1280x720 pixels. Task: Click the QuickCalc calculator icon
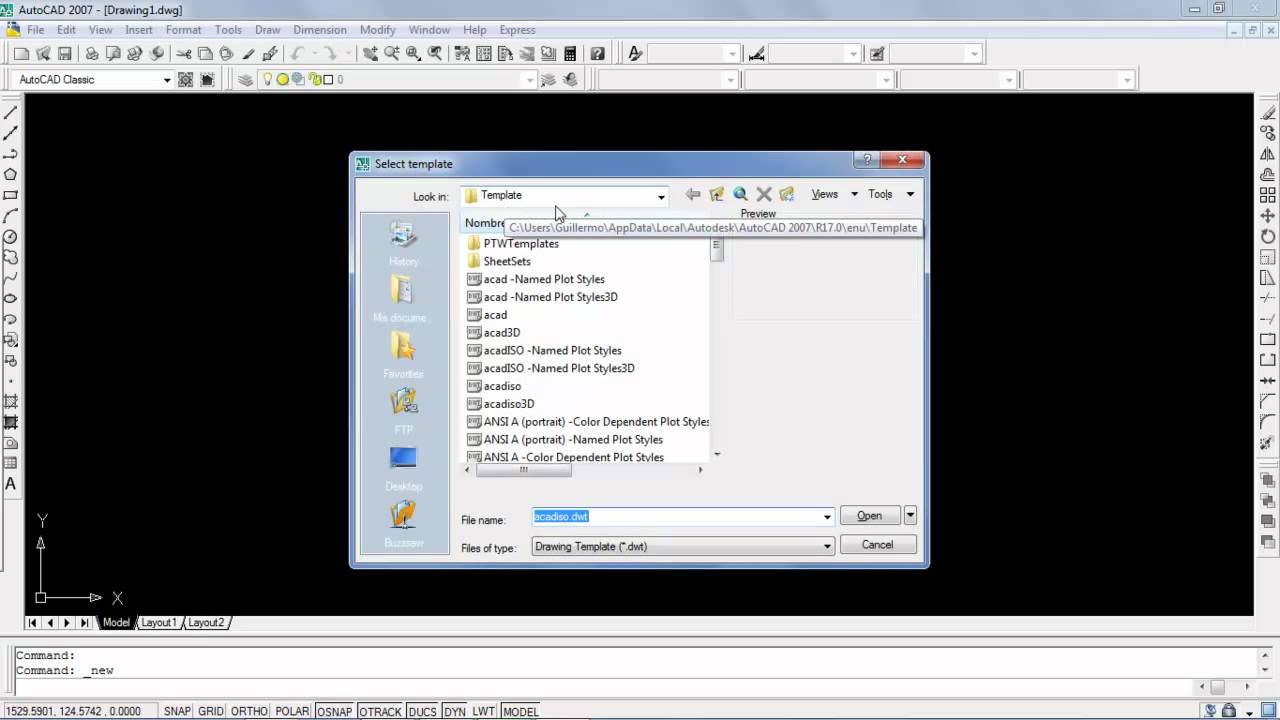570,54
